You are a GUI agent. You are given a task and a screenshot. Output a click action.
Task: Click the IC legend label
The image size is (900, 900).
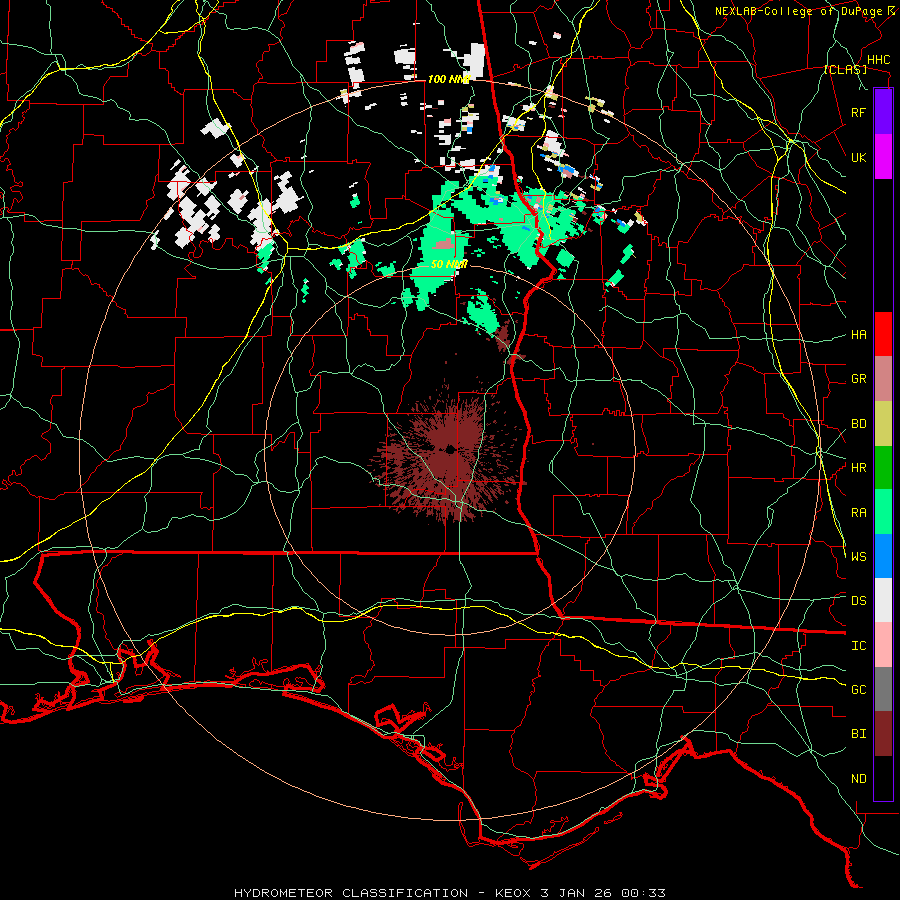point(859,646)
